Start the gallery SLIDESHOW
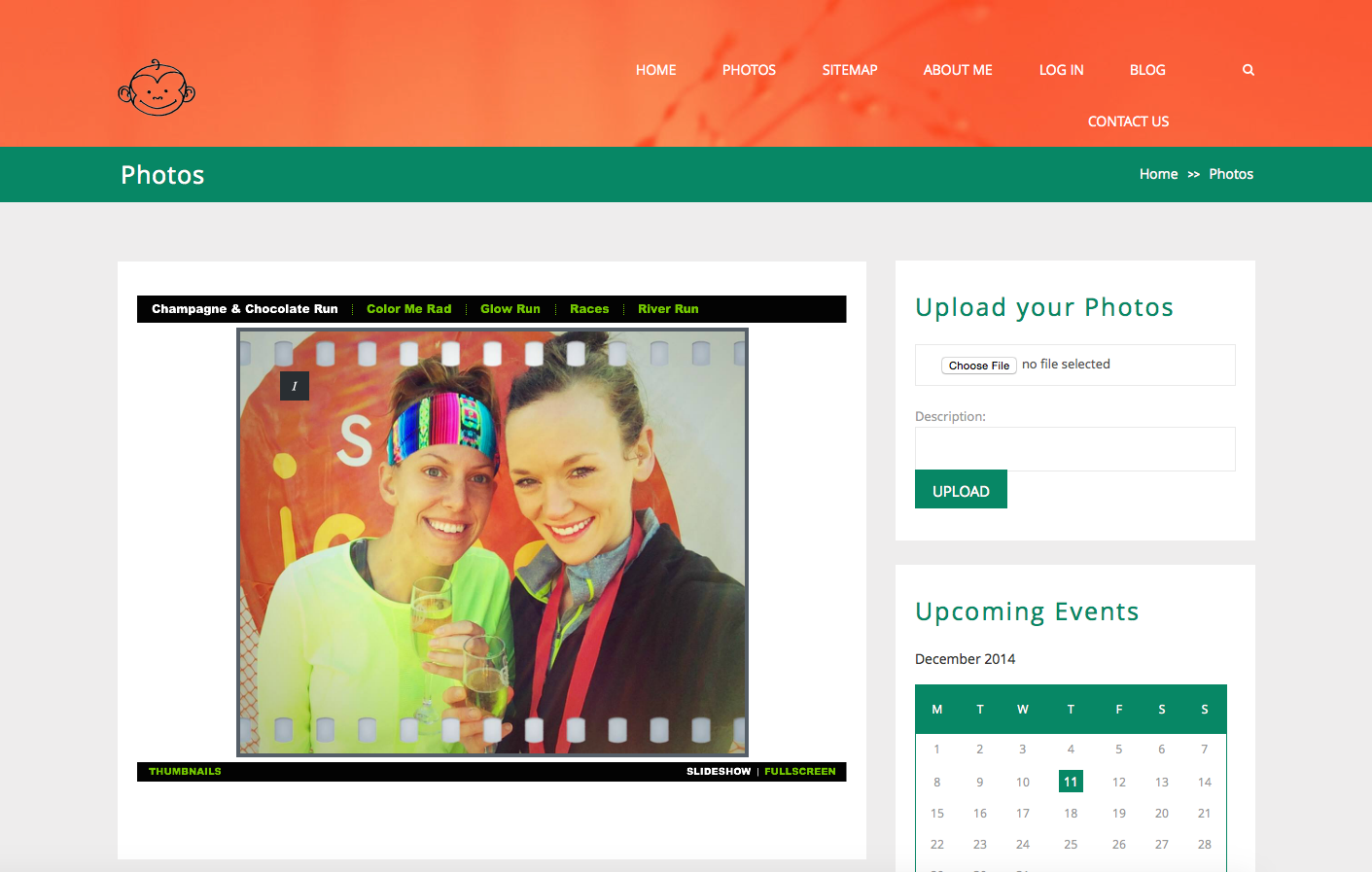Image resolution: width=1372 pixels, height=872 pixels. click(x=719, y=772)
